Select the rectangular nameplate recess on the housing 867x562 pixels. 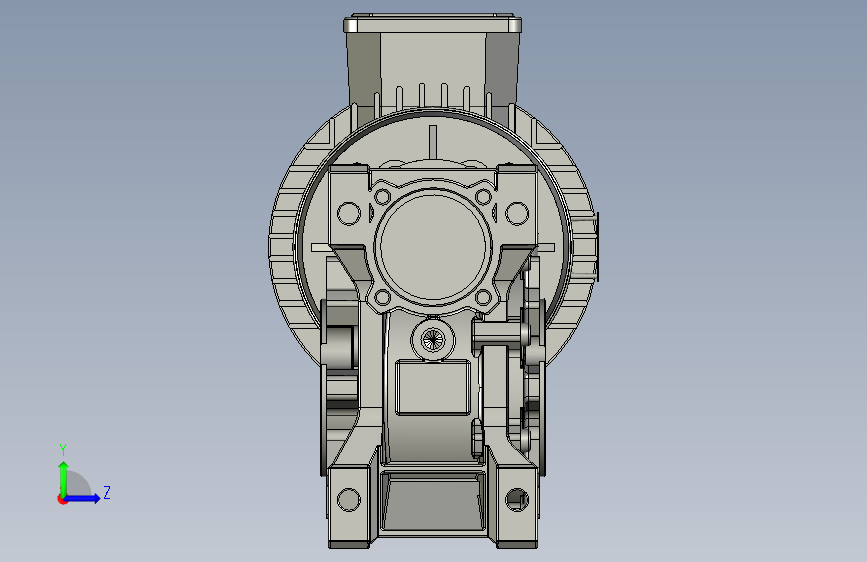pos(433,387)
